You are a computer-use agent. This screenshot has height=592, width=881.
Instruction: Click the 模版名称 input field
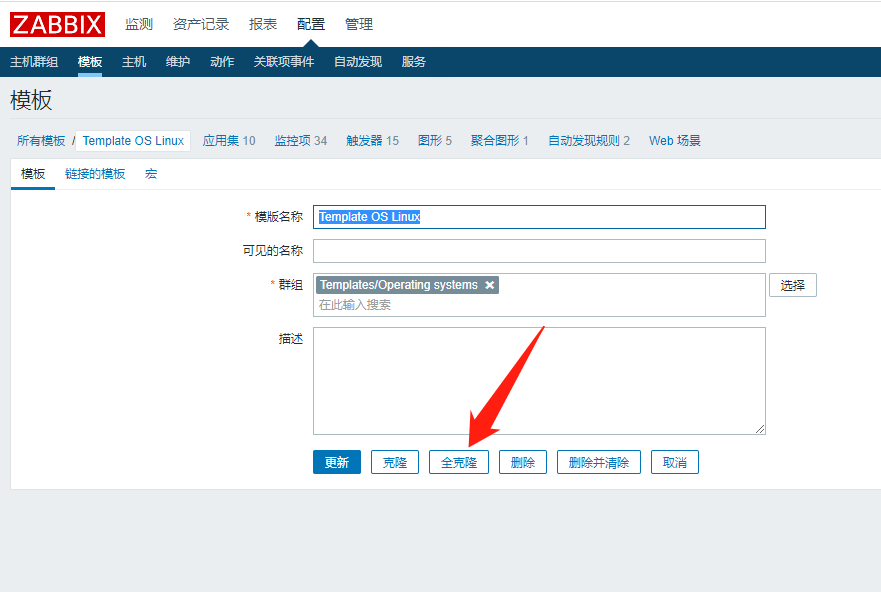pyautogui.click(x=539, y=217)
